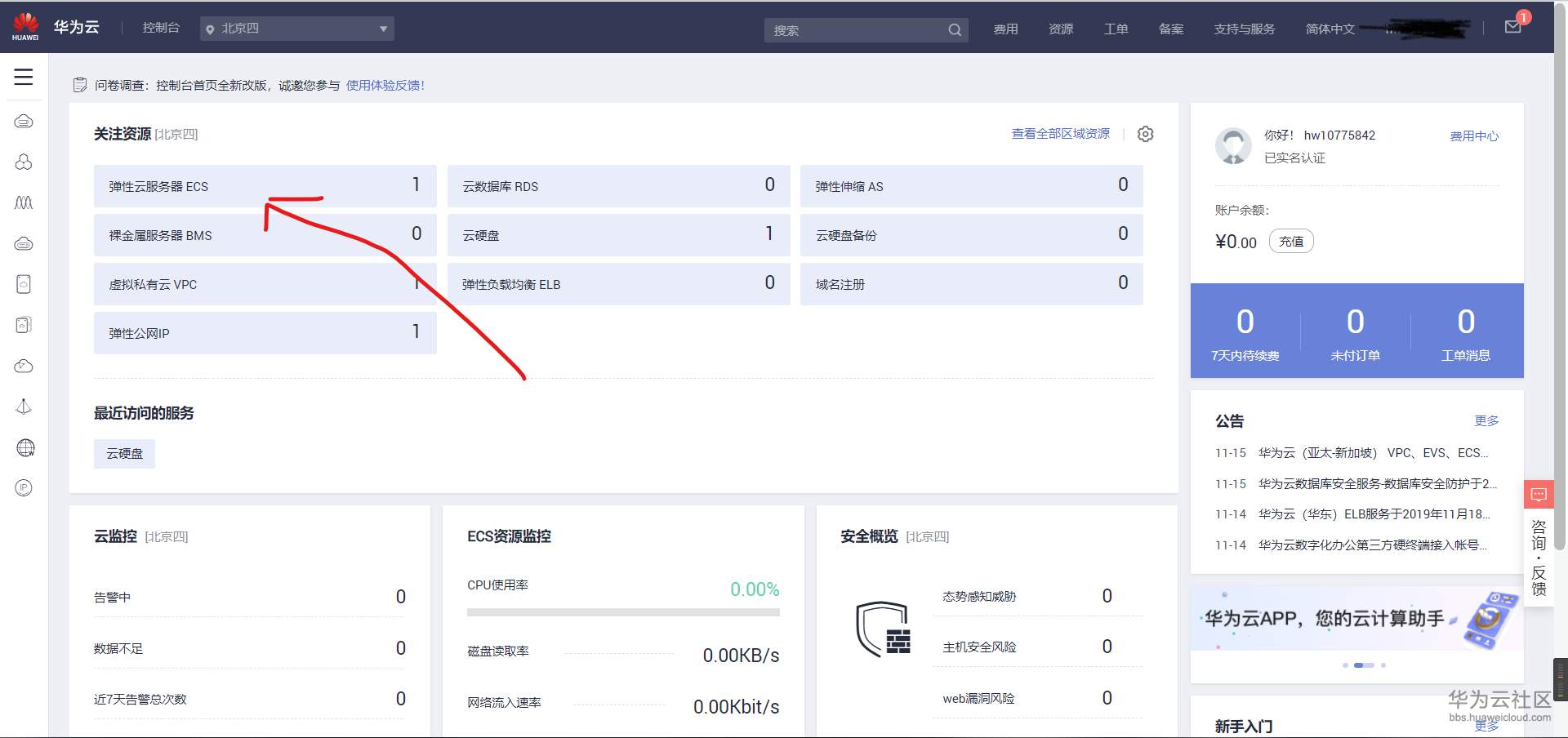Viewport: 1568px width, 738px height.
Task: Click the second cloud server sidebar icon
Action: tap(24, 243)
